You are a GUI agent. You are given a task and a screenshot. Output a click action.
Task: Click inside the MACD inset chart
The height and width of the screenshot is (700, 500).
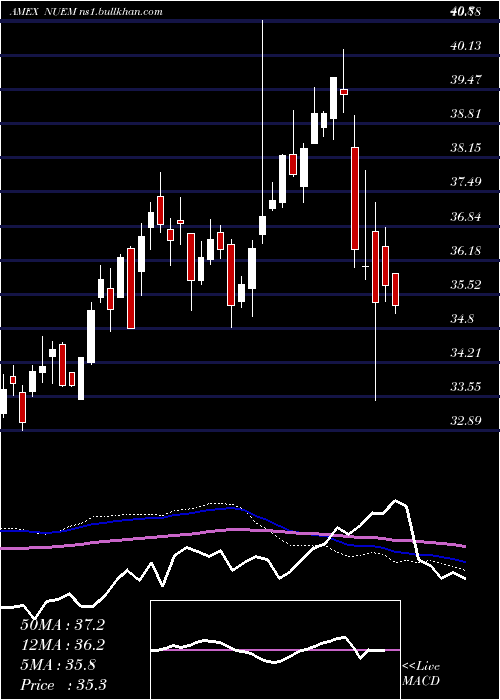[x=275, y=650]
